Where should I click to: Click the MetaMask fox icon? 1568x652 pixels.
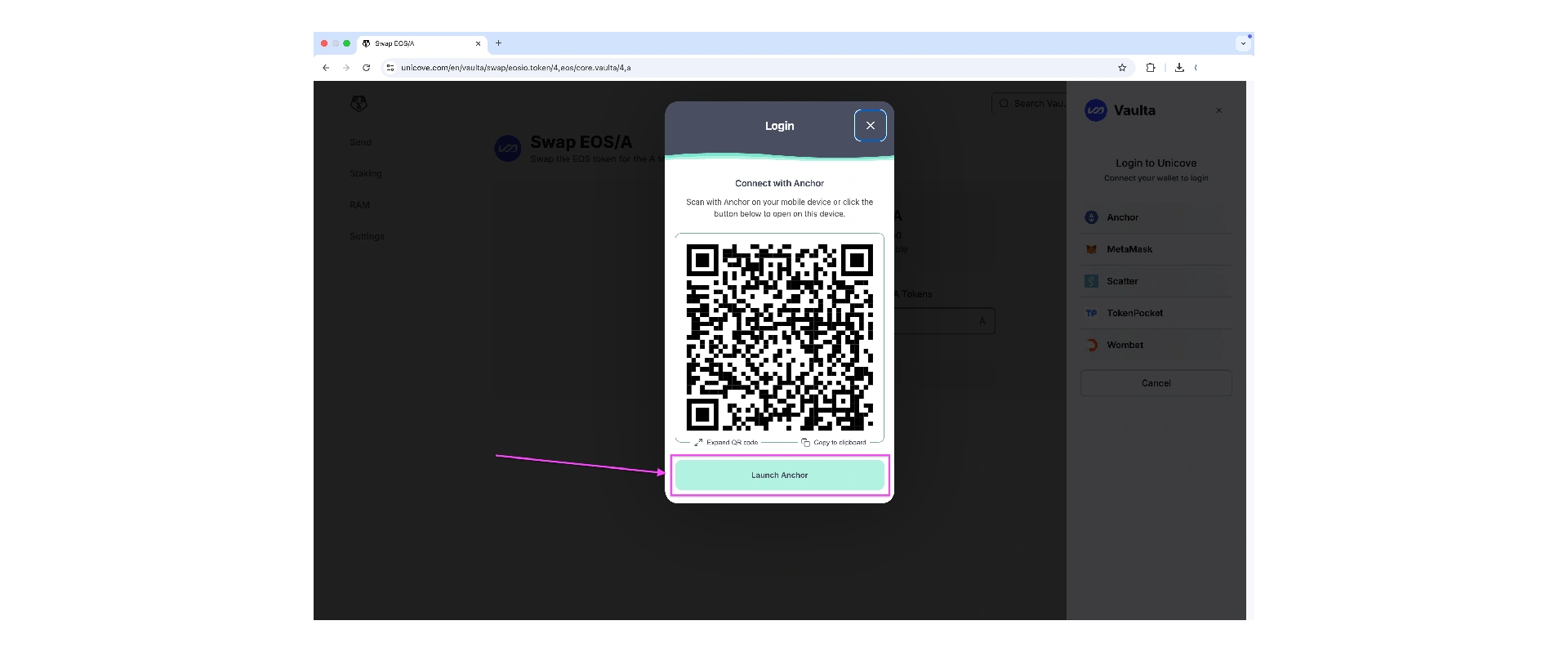pyautogui.click(x=1091, y=249)
